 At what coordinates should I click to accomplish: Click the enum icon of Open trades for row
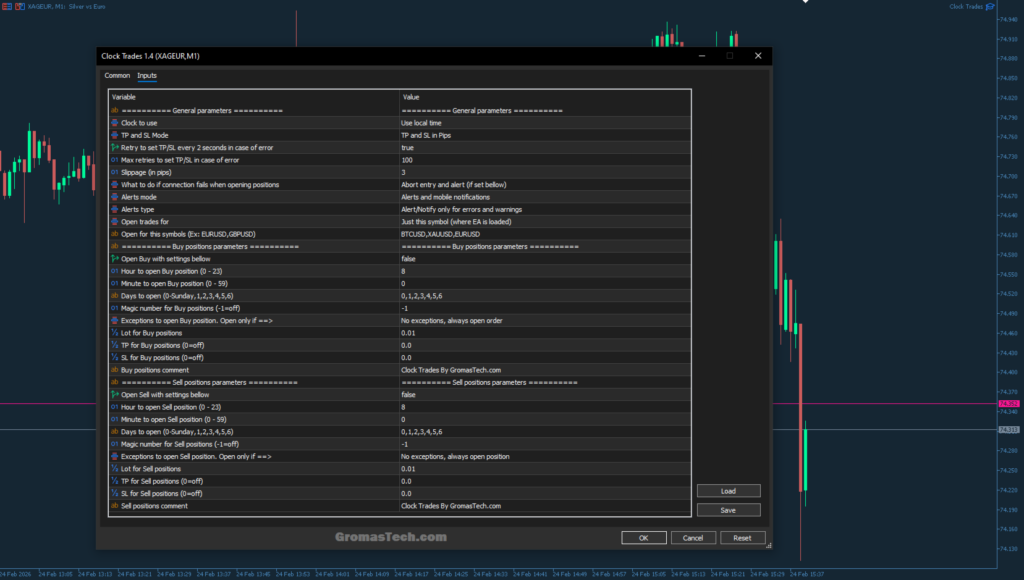click(115, 222)
